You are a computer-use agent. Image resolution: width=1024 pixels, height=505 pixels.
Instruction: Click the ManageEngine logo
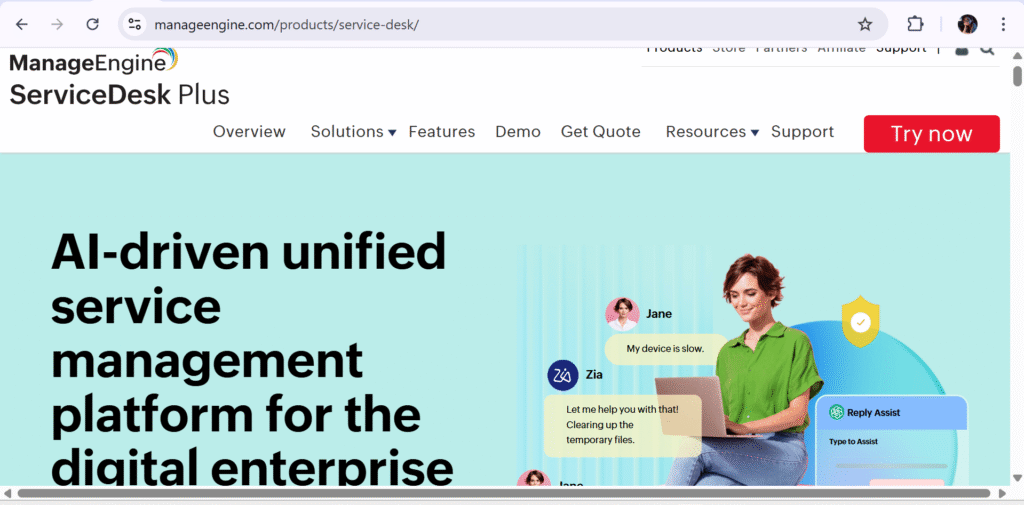click(93, 61)
